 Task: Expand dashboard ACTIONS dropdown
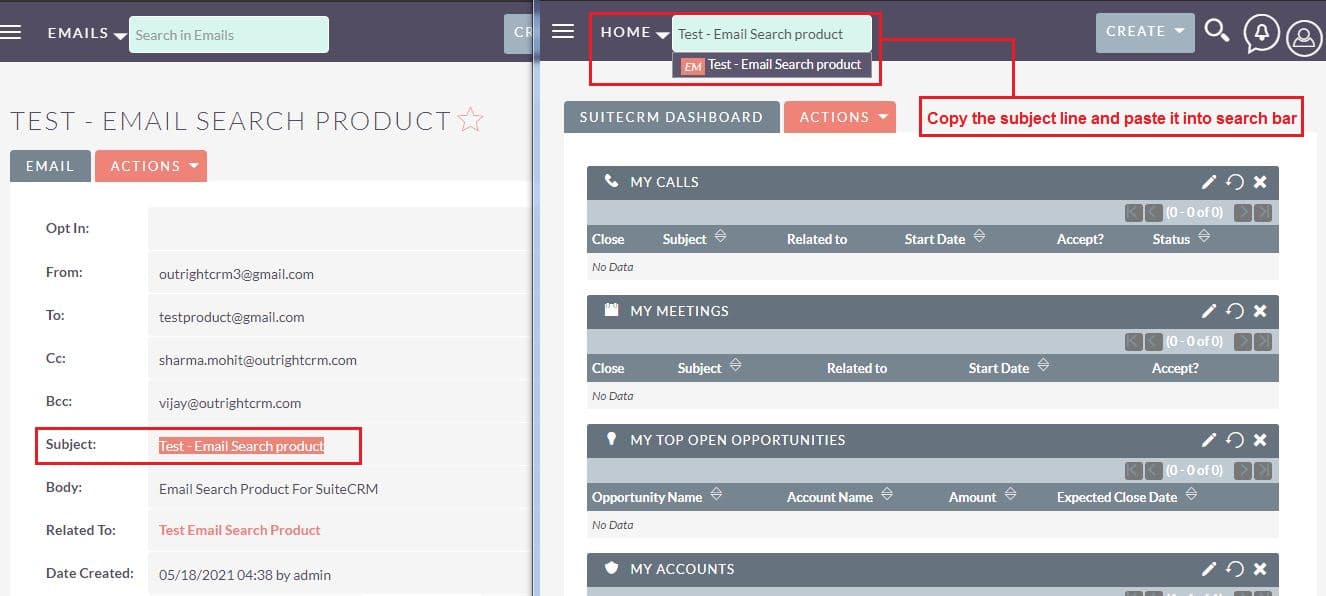click(840, 117)
